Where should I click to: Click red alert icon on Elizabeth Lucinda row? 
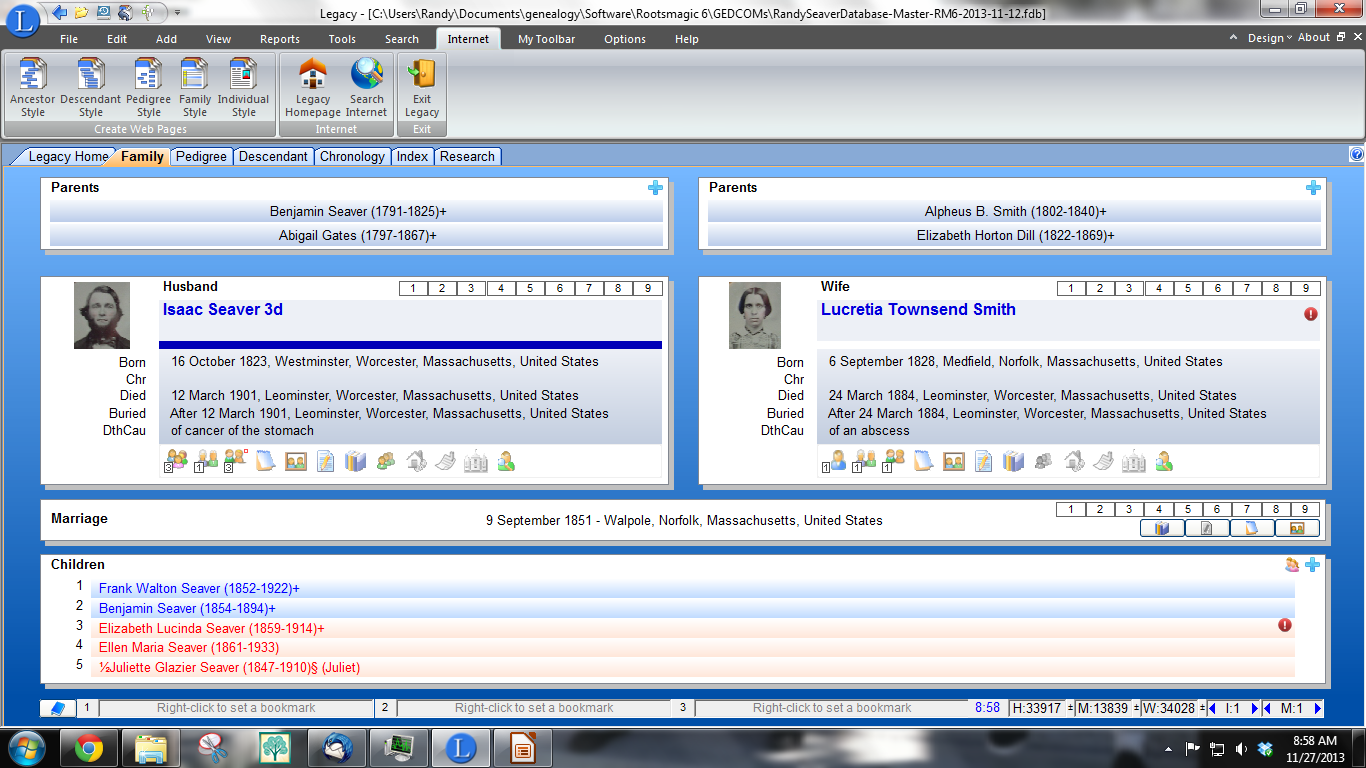click(1285, 625)
